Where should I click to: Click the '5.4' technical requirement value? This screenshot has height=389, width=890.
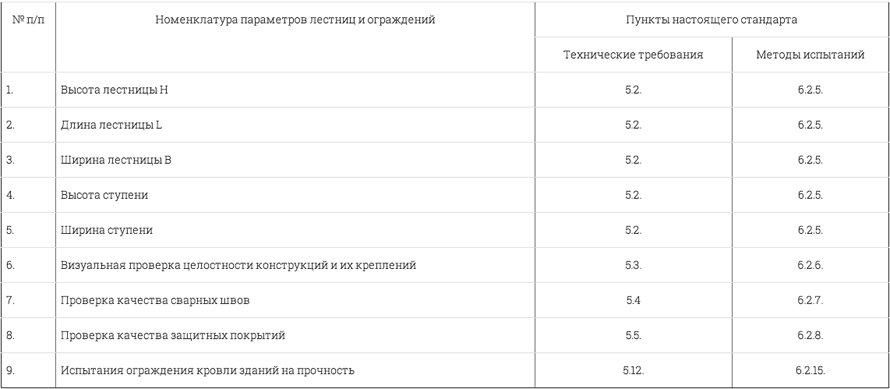(633, 300)
